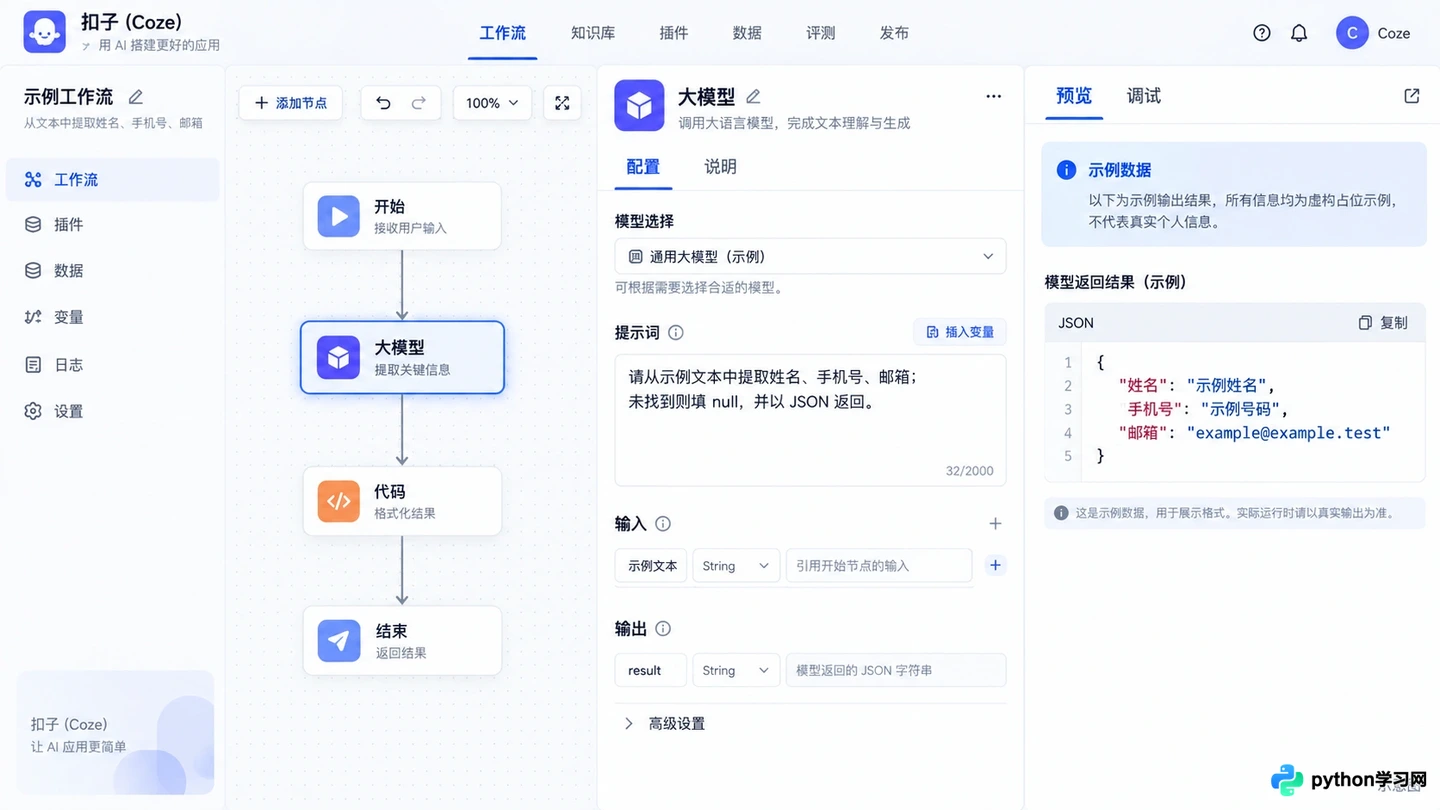This screenshot has height=810, width=1440.
Task: Open the 100% zoom level dropdown
Action: click(x=493, y=103)
